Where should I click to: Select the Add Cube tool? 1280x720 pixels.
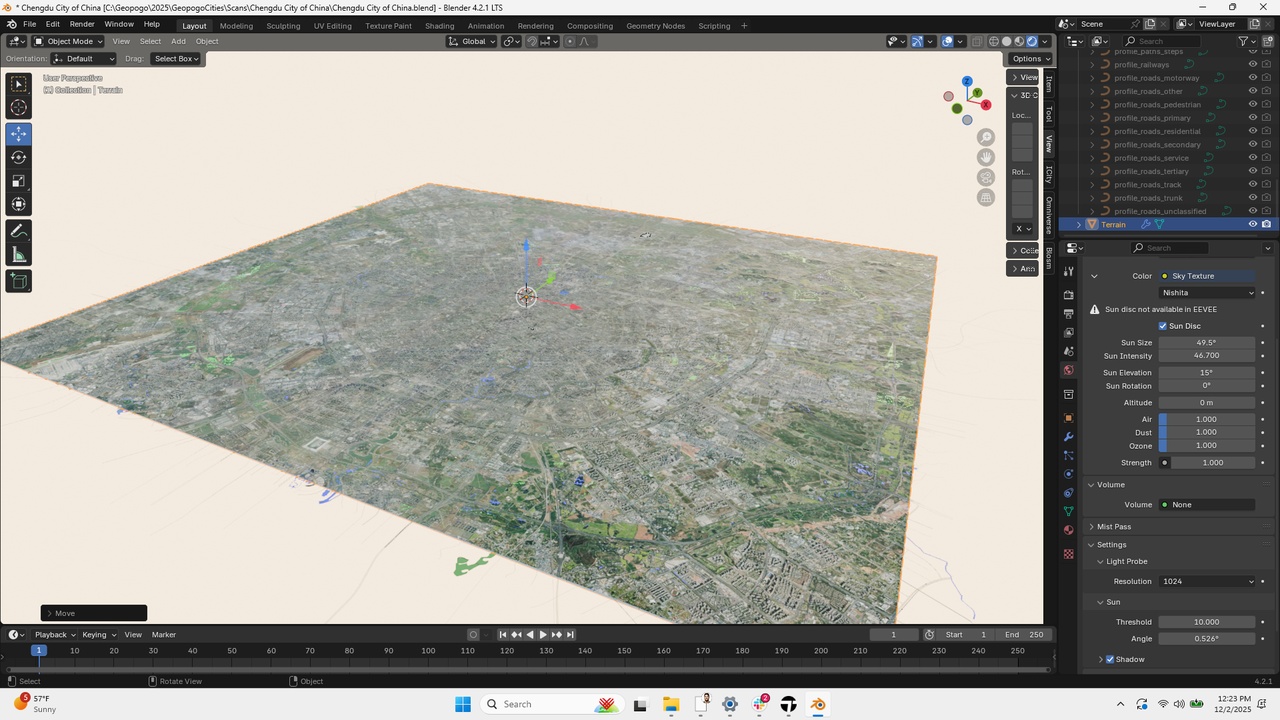pos(19,281)
